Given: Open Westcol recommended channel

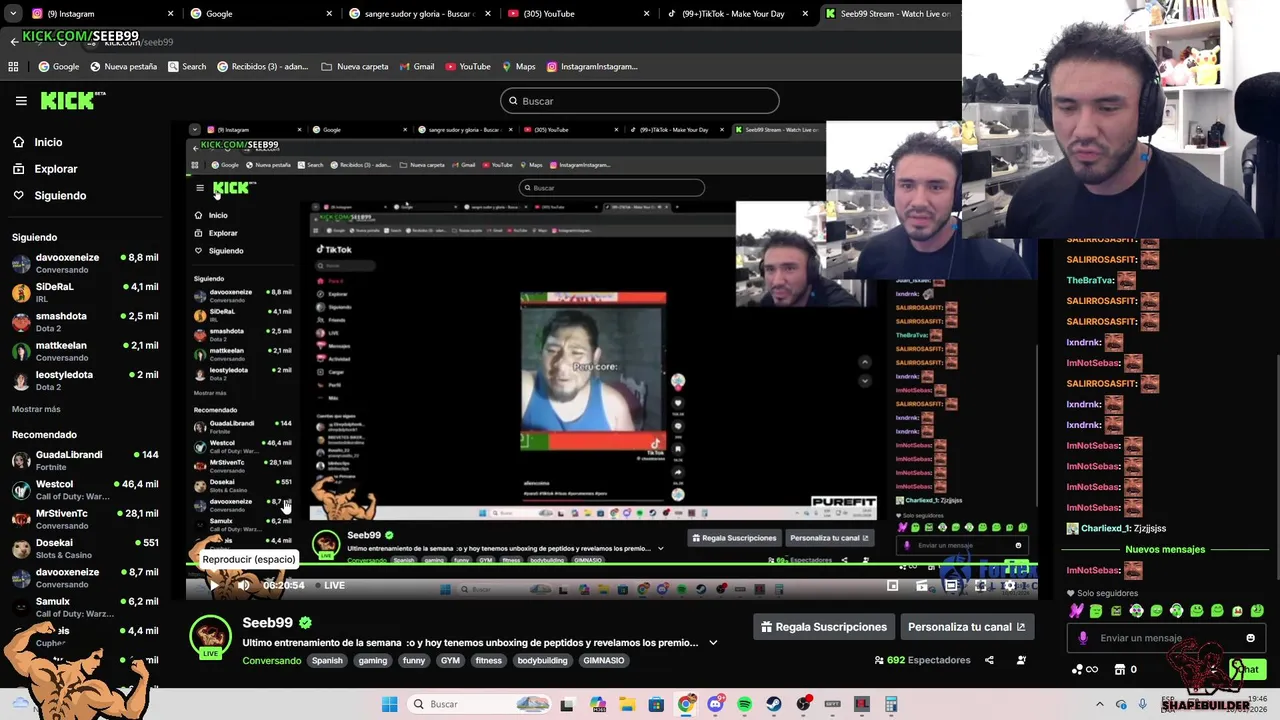Looking at the screenshot, I should [x=85, y=489].
